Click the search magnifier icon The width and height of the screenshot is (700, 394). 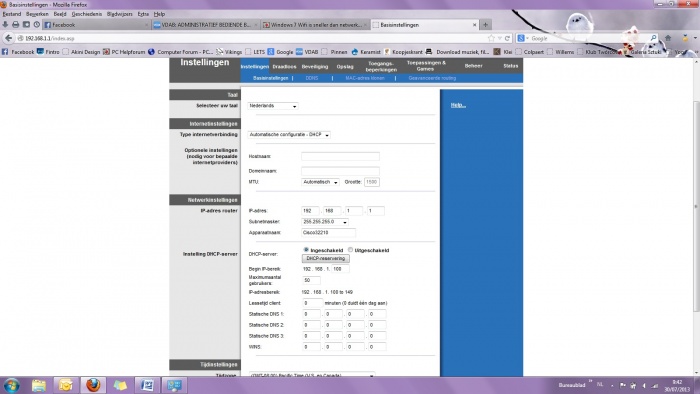(653, 38)
